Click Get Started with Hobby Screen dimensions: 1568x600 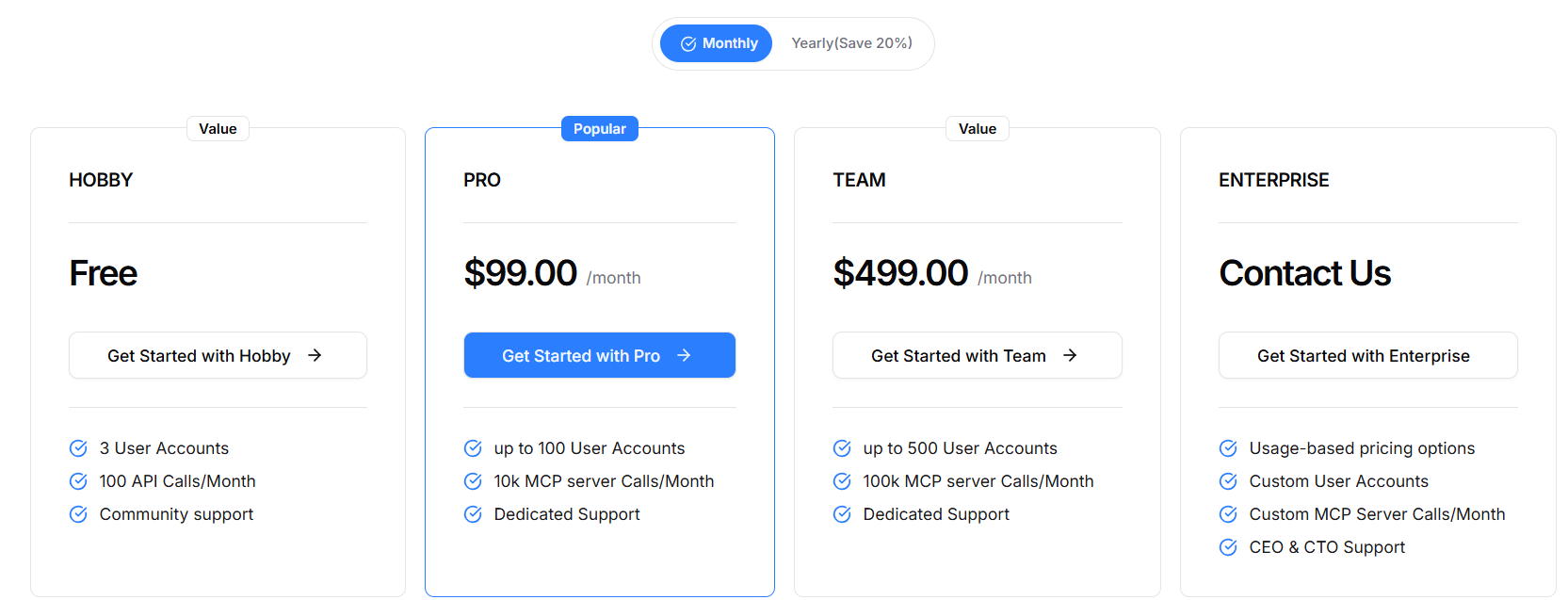[218, 355]
